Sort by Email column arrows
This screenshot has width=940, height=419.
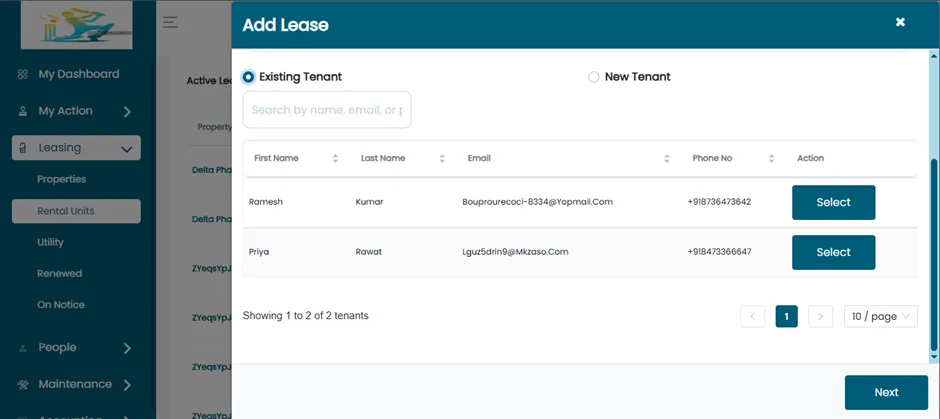667,158
